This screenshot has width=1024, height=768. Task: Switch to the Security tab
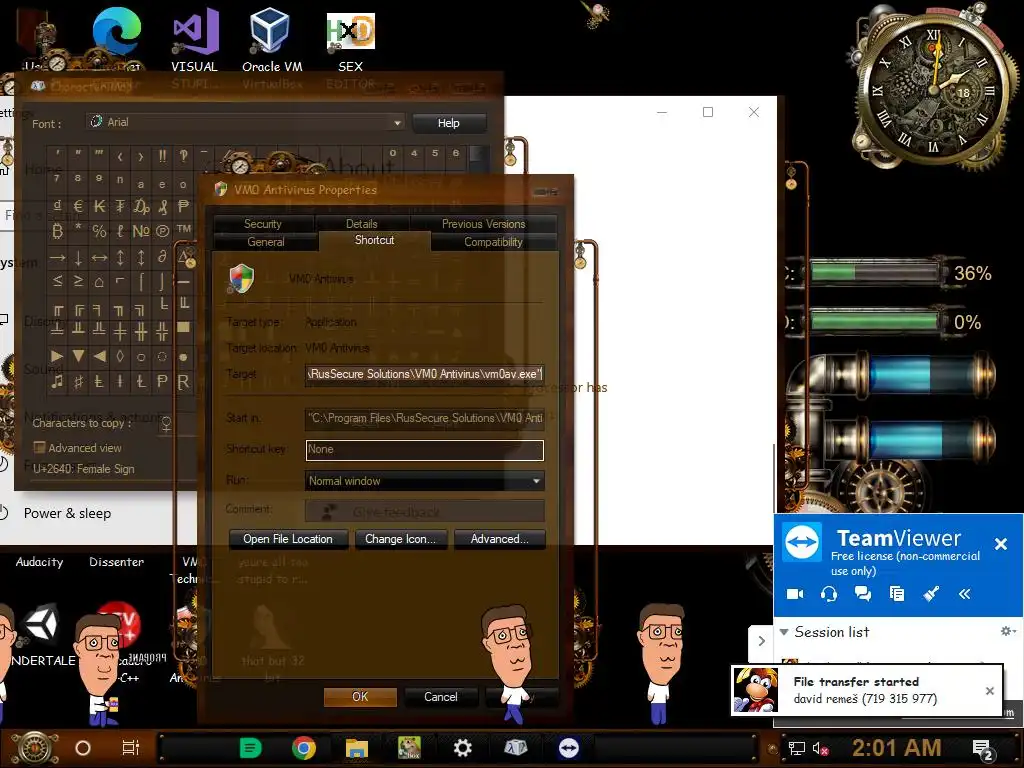coord(263,223)
